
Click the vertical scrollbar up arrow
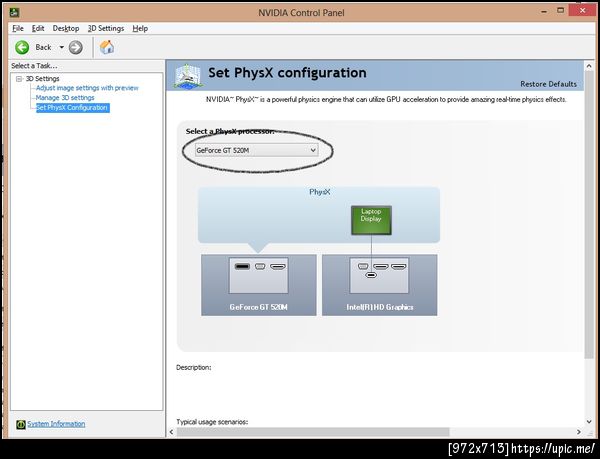(x=589, y=66)
